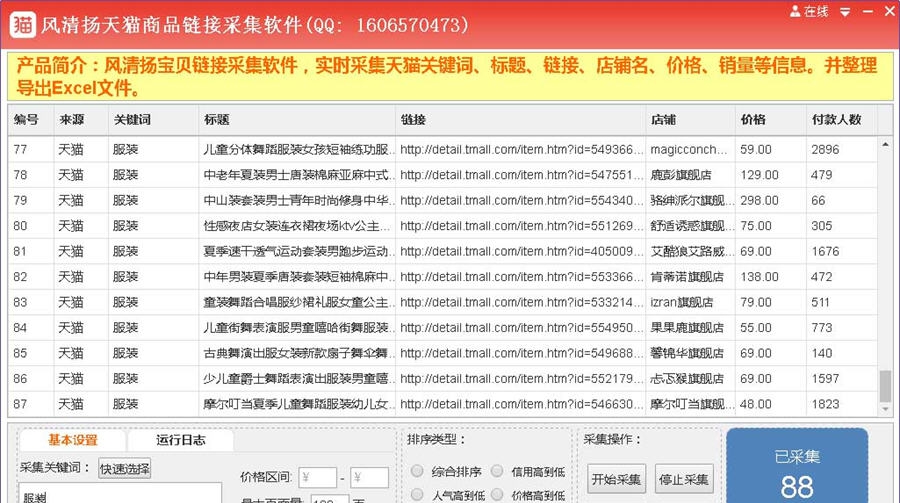900x503 pixels.
Task: Switch to the 基本设置 tab
Action: tap(73, 440)
